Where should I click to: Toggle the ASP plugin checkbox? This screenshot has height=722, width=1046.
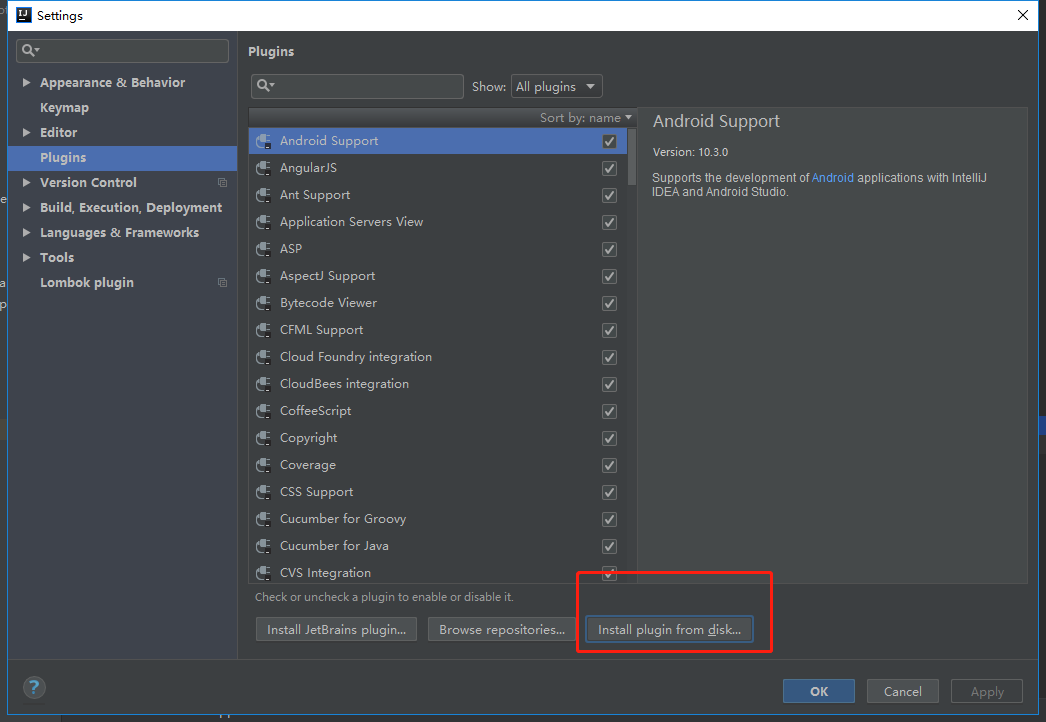pyautogui.click(x=609, y=250)
